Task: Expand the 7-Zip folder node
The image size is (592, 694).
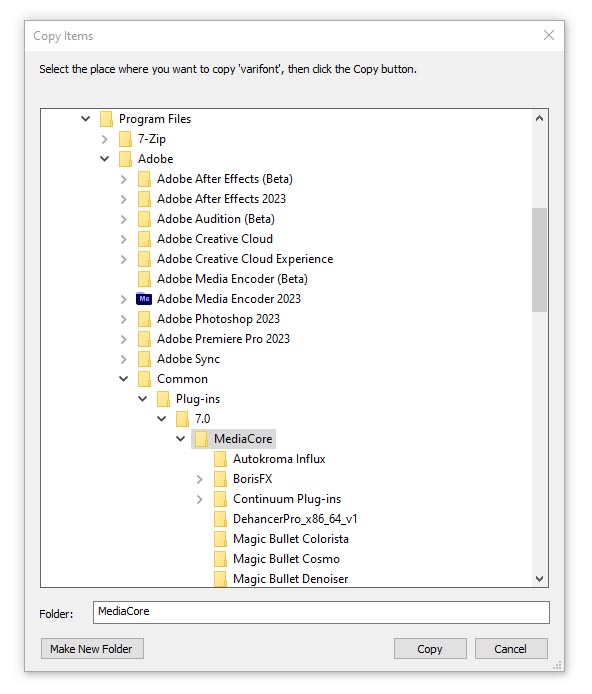Action: (104, 139)
